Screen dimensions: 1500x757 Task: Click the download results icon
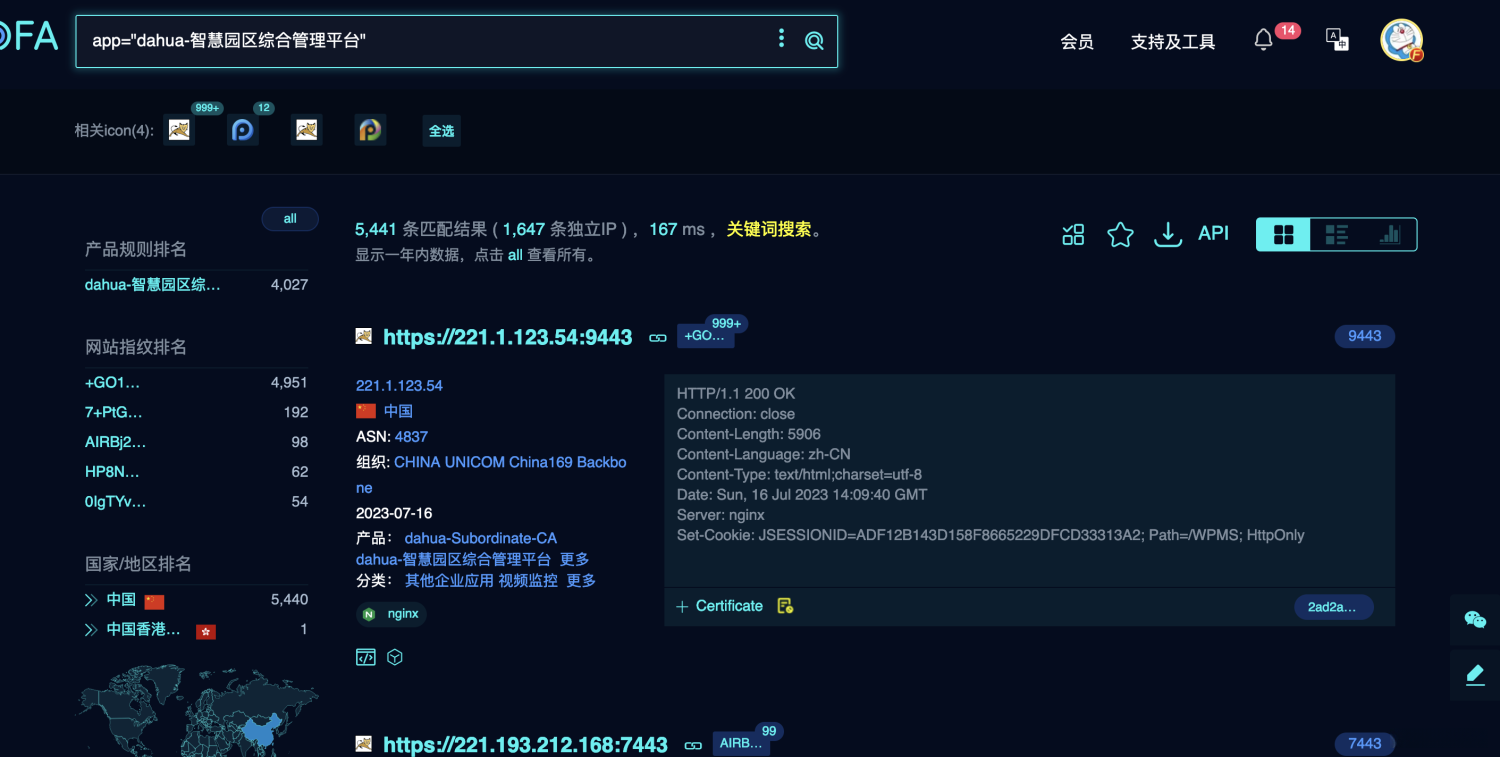tap(1167, 234)
